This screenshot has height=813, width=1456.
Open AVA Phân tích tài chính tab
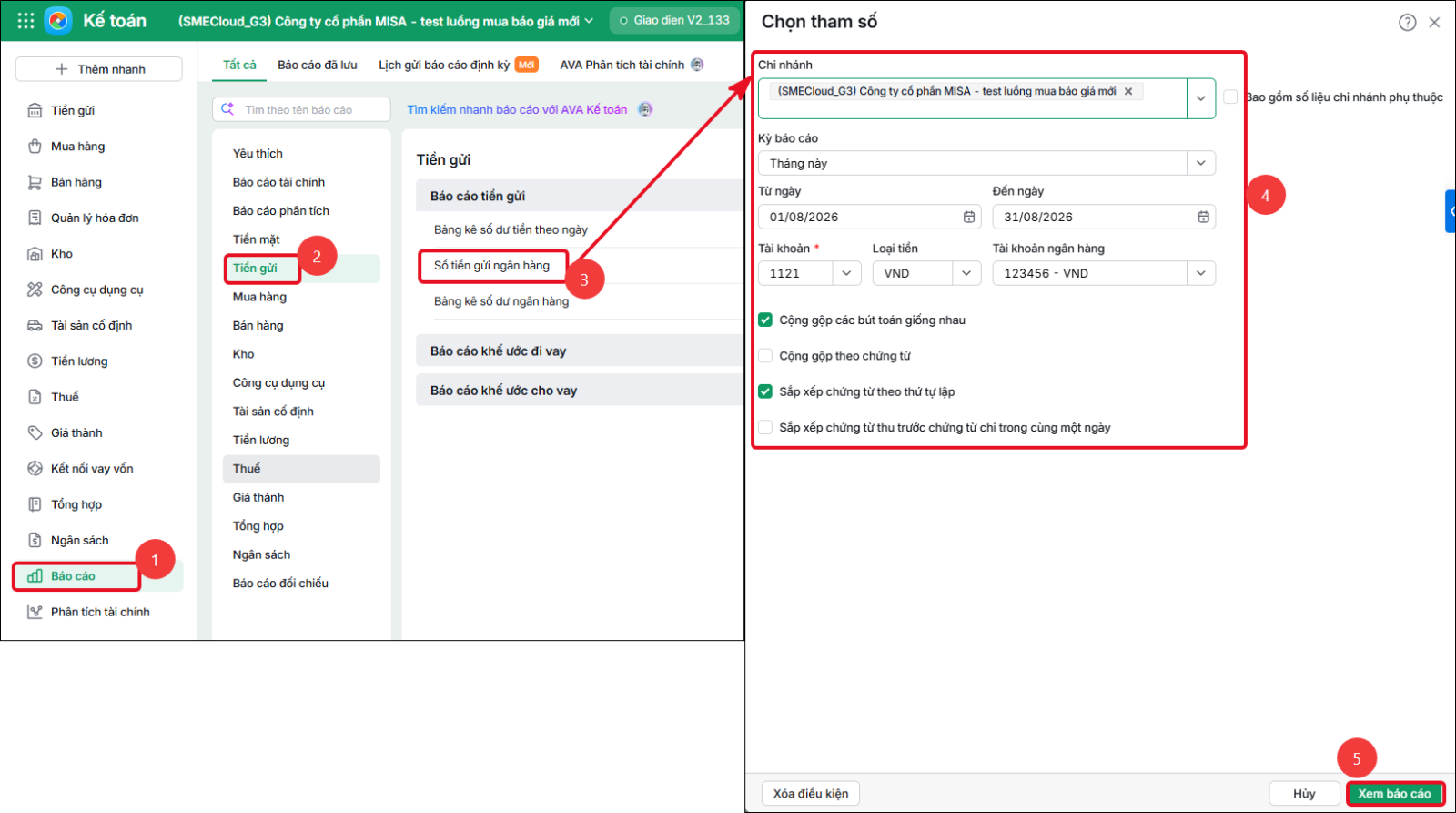click(622, 65)
